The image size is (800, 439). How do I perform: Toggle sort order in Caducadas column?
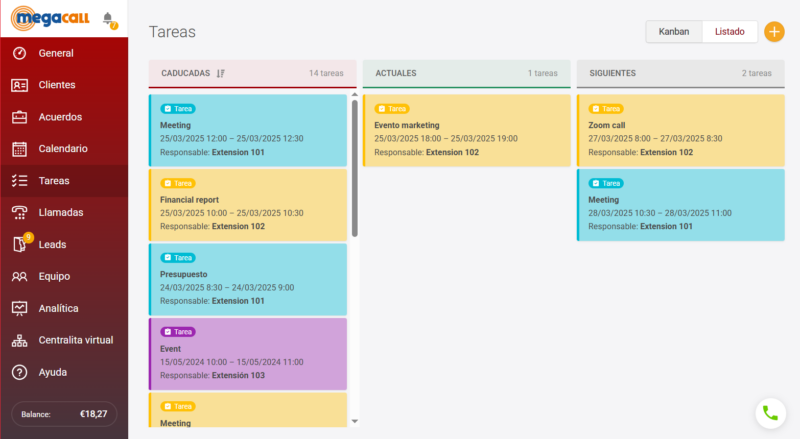click(221, 73)
